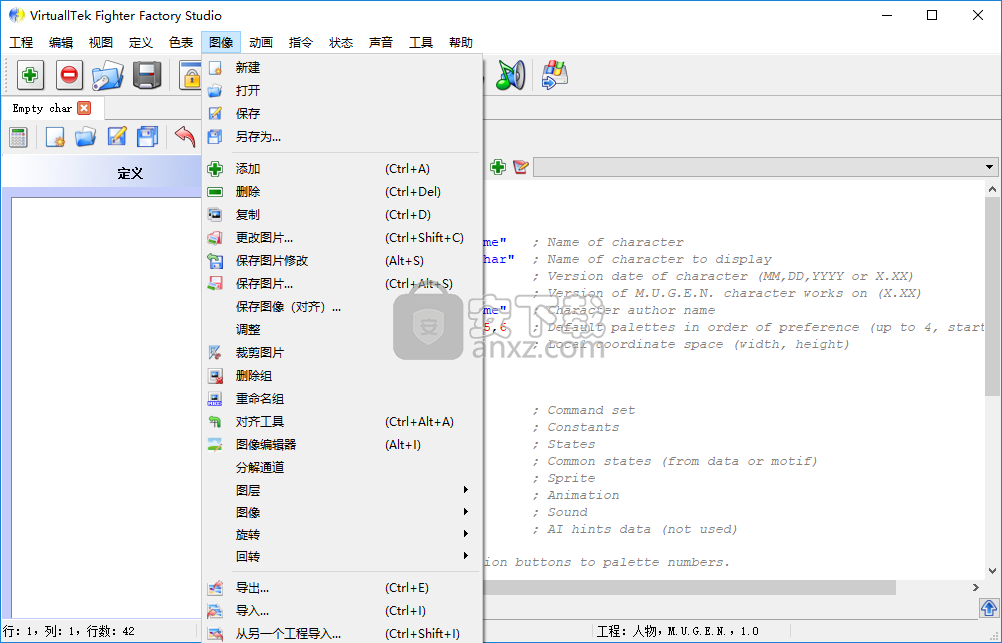Open the 工具 menu

420,43
